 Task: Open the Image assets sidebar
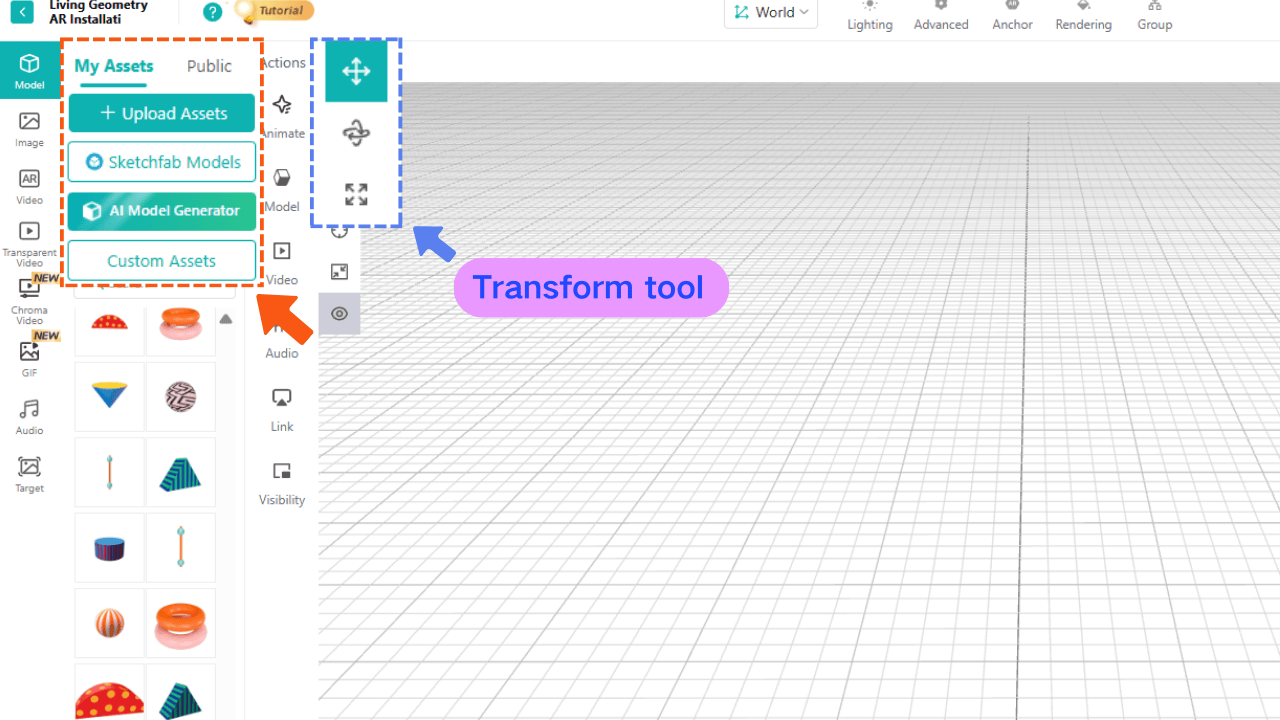click(29, 129)
